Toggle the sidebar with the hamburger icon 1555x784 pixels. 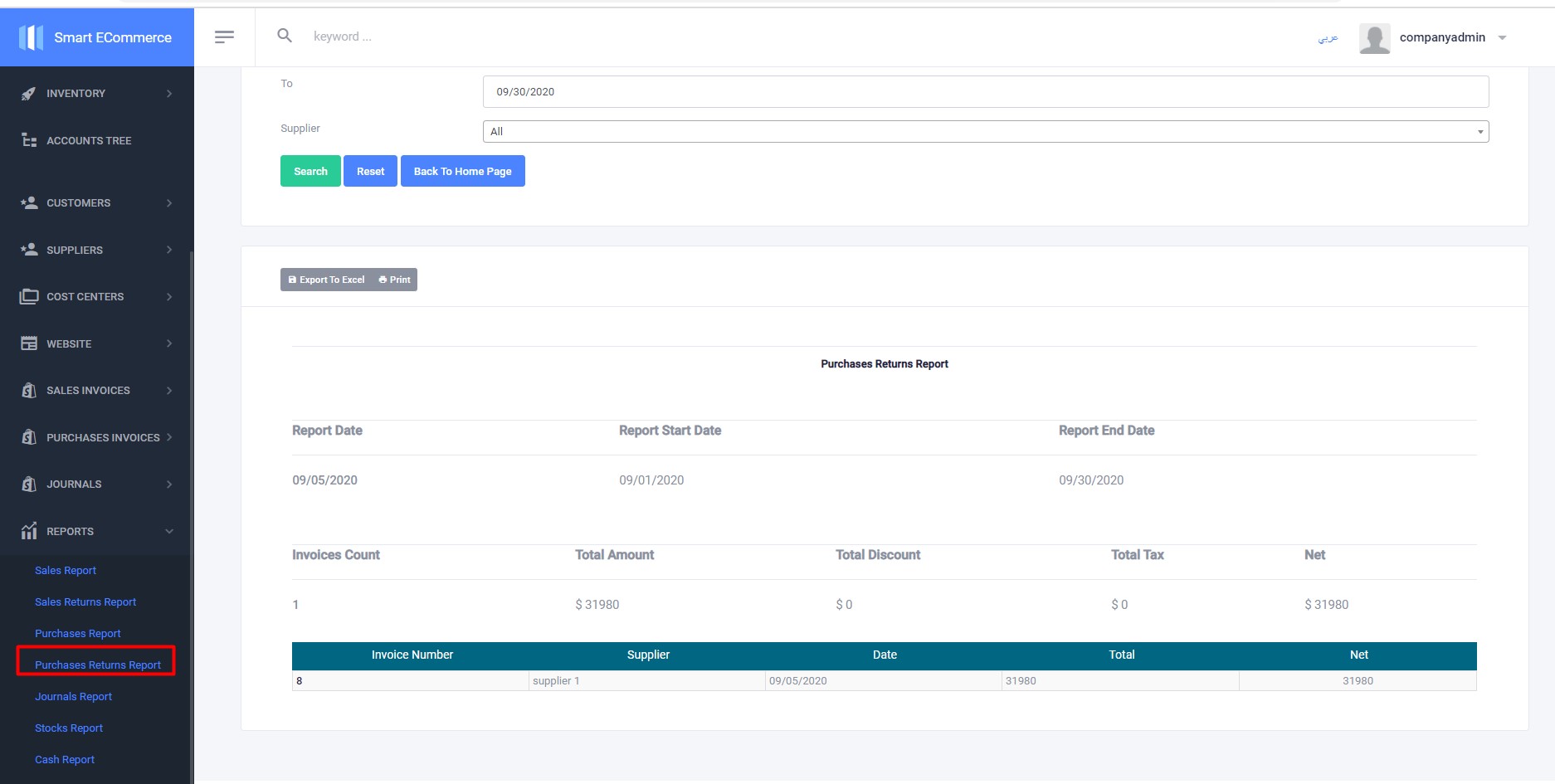pos(224,37)
